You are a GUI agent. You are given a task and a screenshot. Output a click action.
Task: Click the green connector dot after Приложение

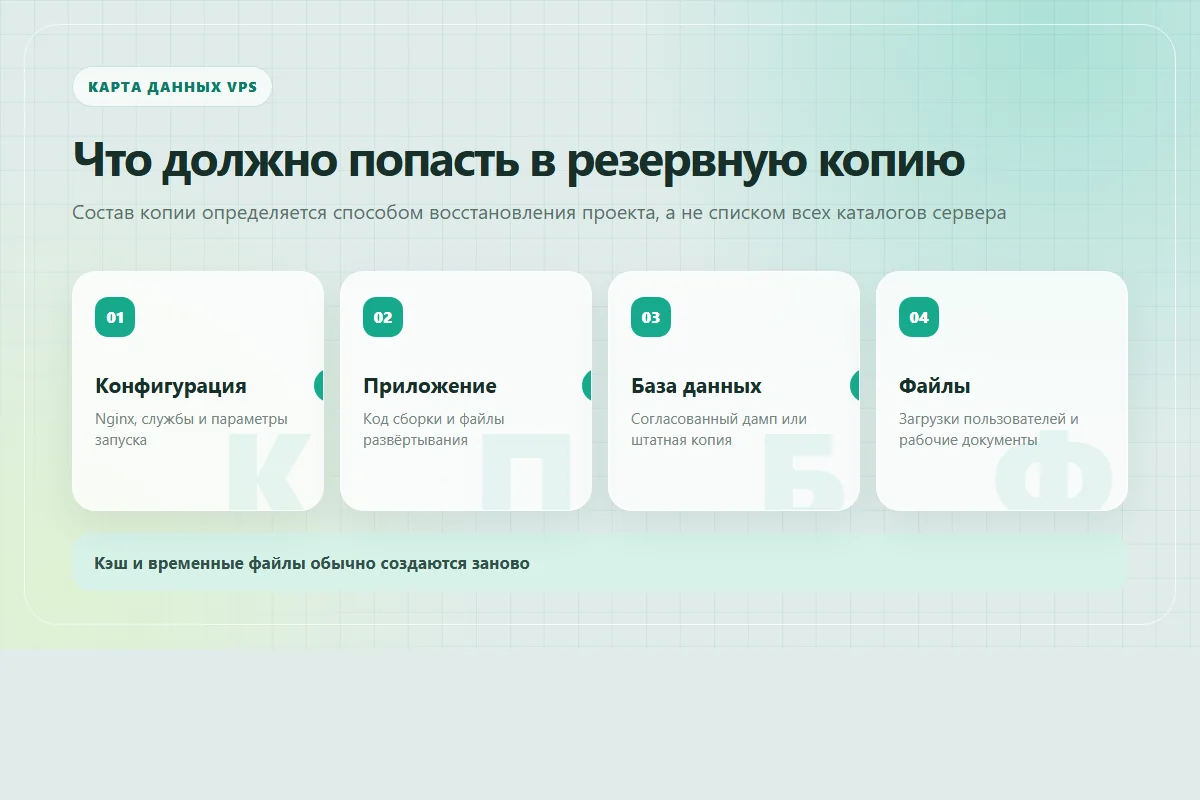[587, 385]
